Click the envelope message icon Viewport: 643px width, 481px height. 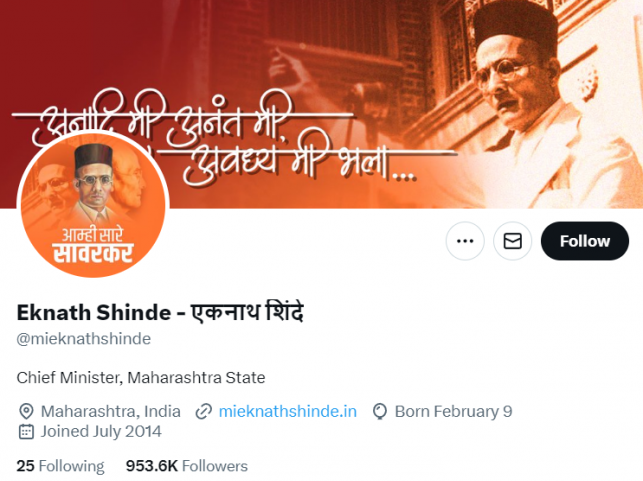coord(513,241)
